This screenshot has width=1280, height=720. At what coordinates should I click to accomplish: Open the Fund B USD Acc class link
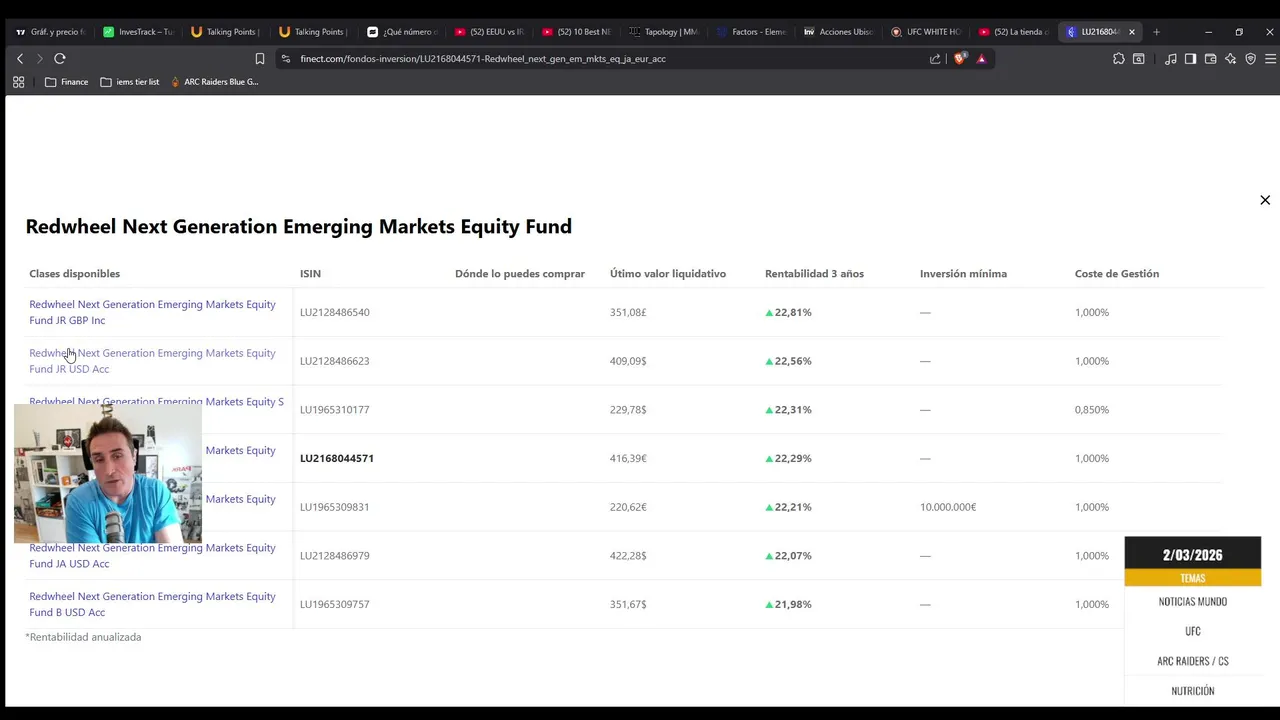pos(152,604)
